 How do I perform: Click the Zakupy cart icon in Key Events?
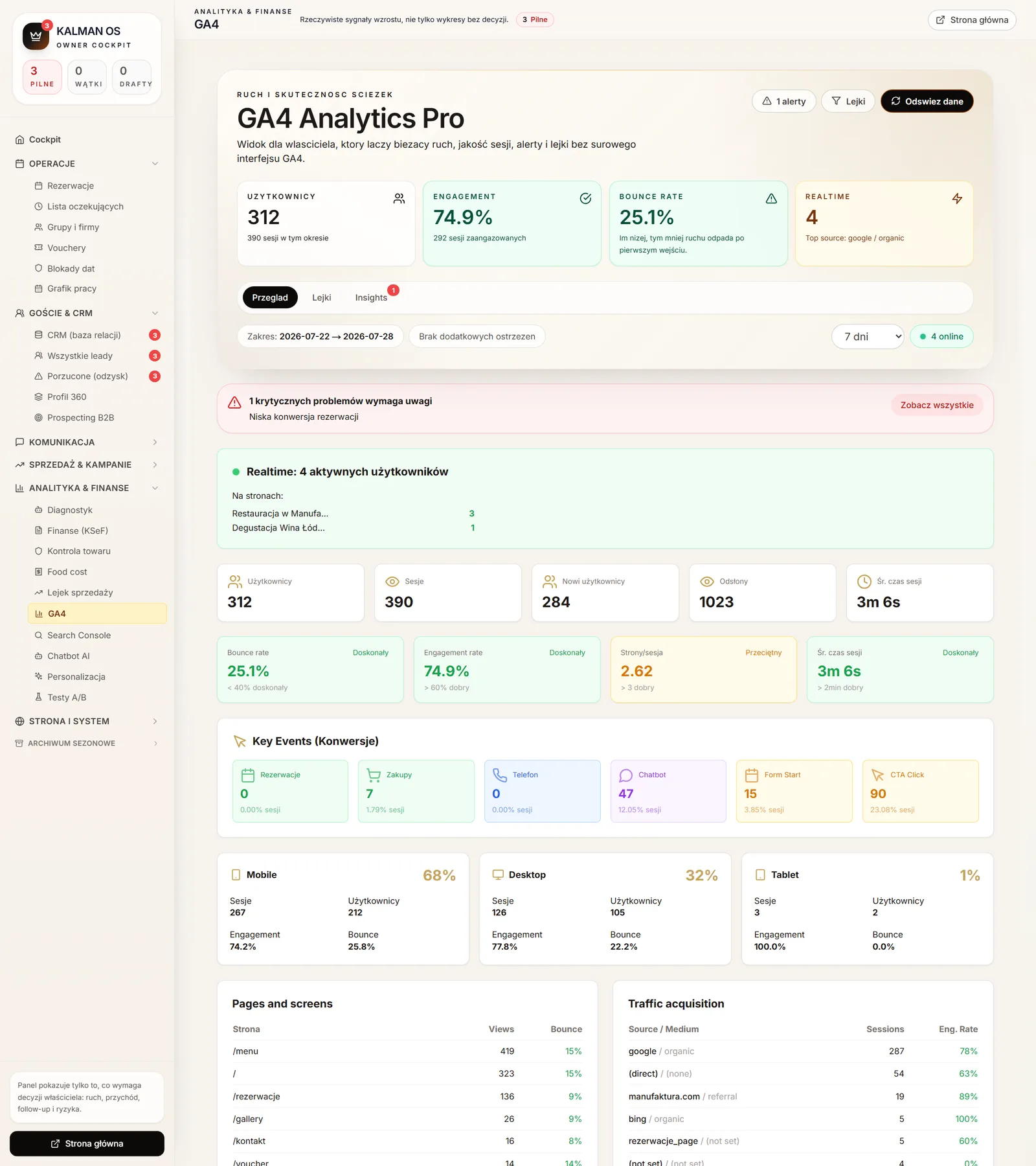(374, 775)
